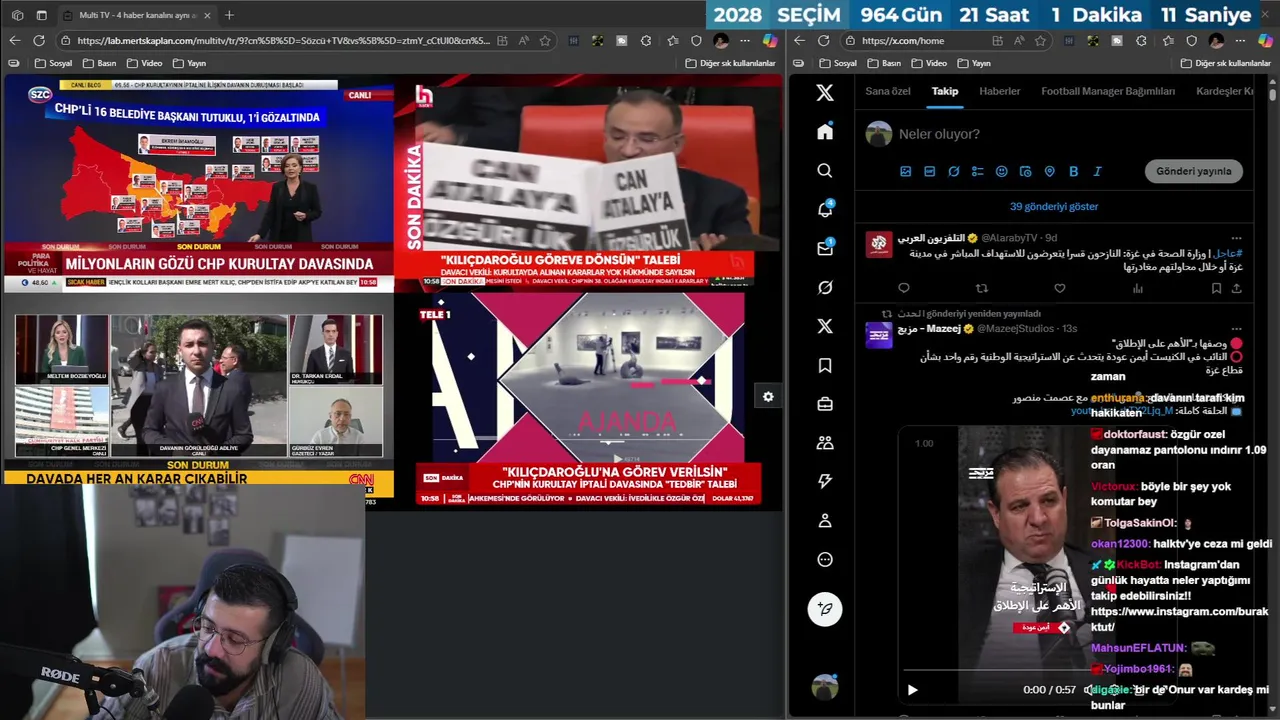Open MazeejStudios profile avatar
This screenshot has width=1280, height=720.
point(879,334)
